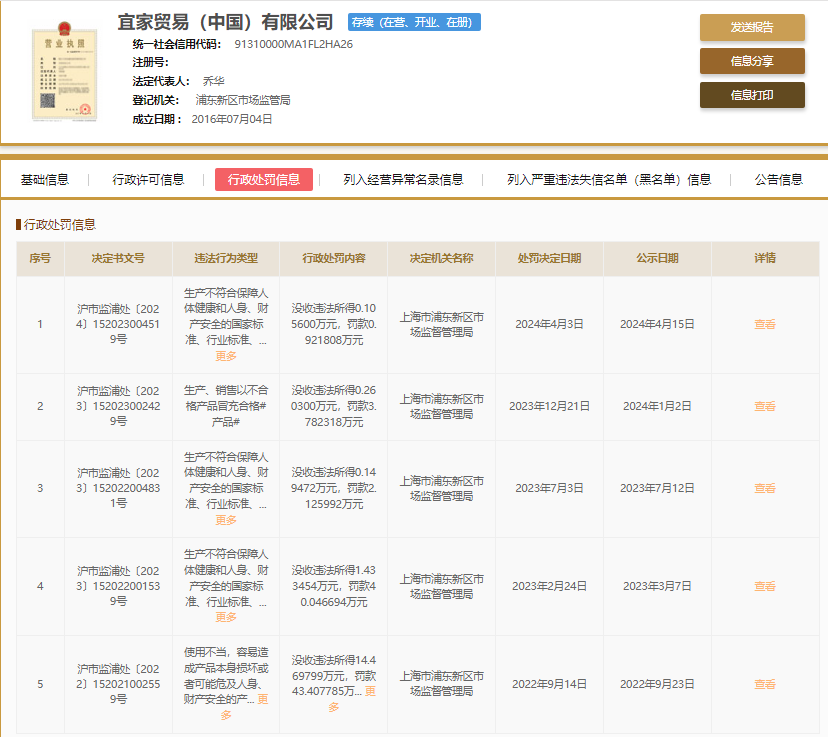Click the 决定书文号 column header

pos(118,258)
